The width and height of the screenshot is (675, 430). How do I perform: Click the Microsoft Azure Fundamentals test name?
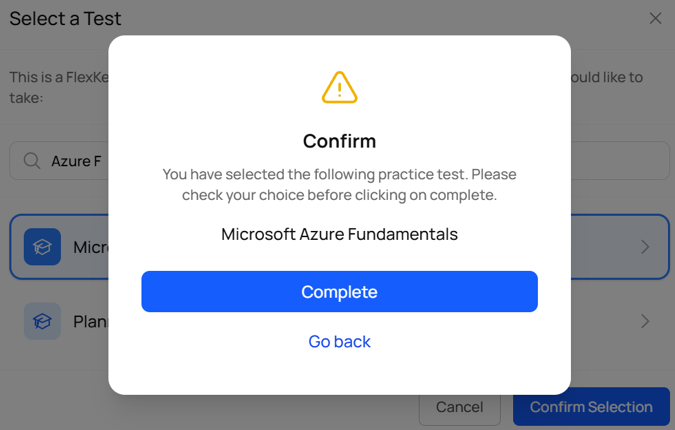point(339,235)
